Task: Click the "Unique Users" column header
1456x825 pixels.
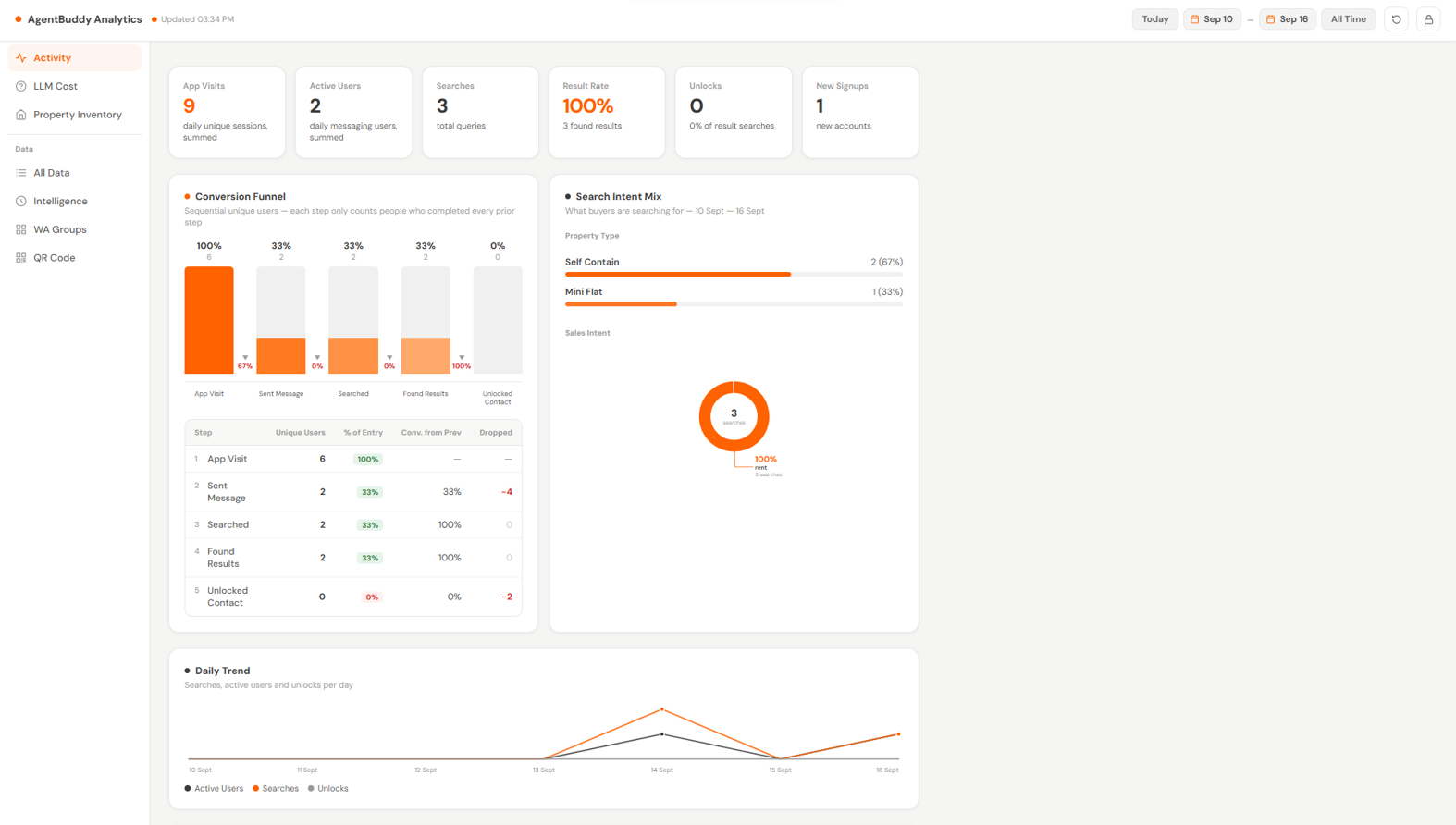Action: (301, 433)
